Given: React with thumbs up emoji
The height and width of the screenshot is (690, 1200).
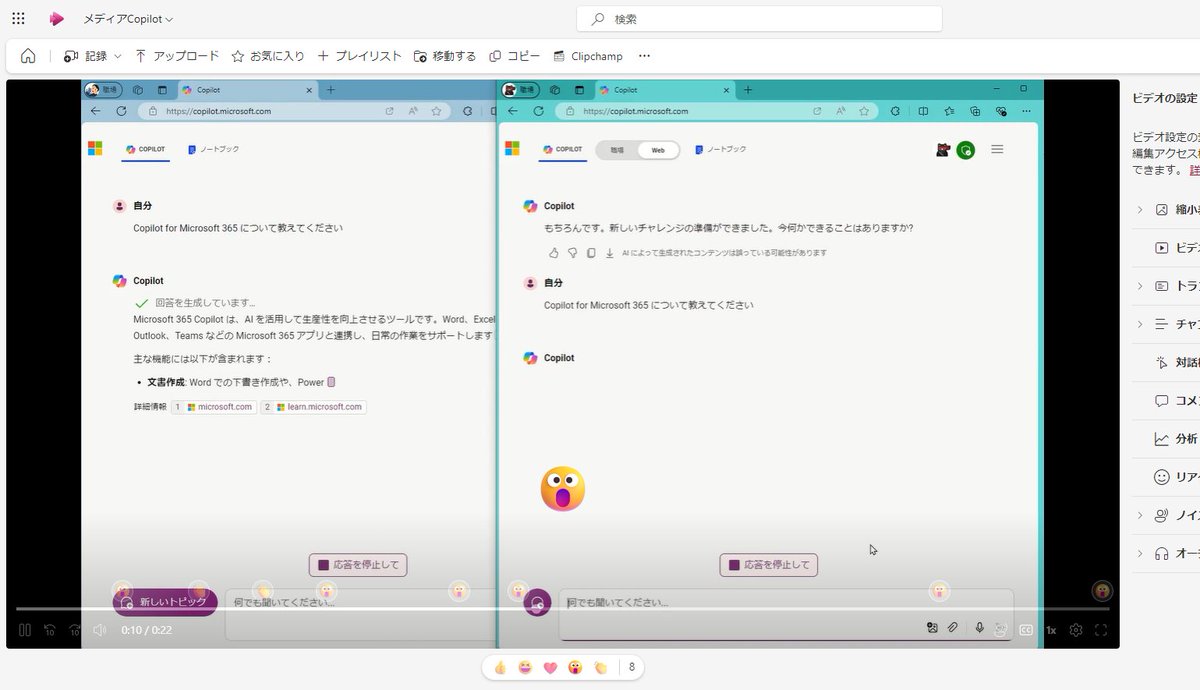Looking at the screenshot, I should point(500,667).
